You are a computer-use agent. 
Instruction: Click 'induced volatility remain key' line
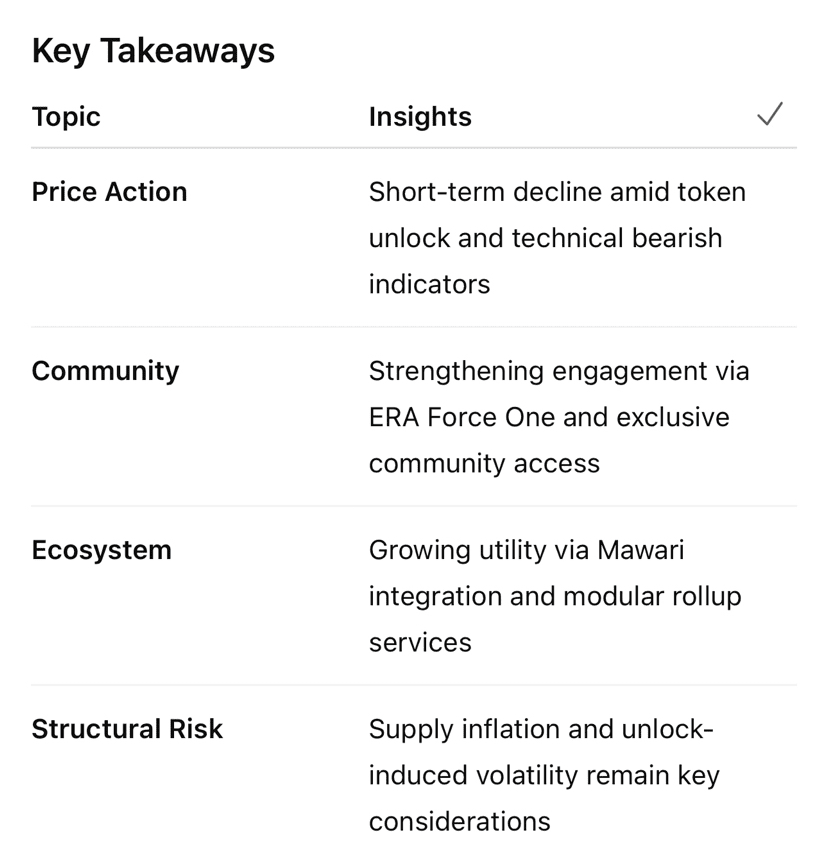click(x=544, y=776)
